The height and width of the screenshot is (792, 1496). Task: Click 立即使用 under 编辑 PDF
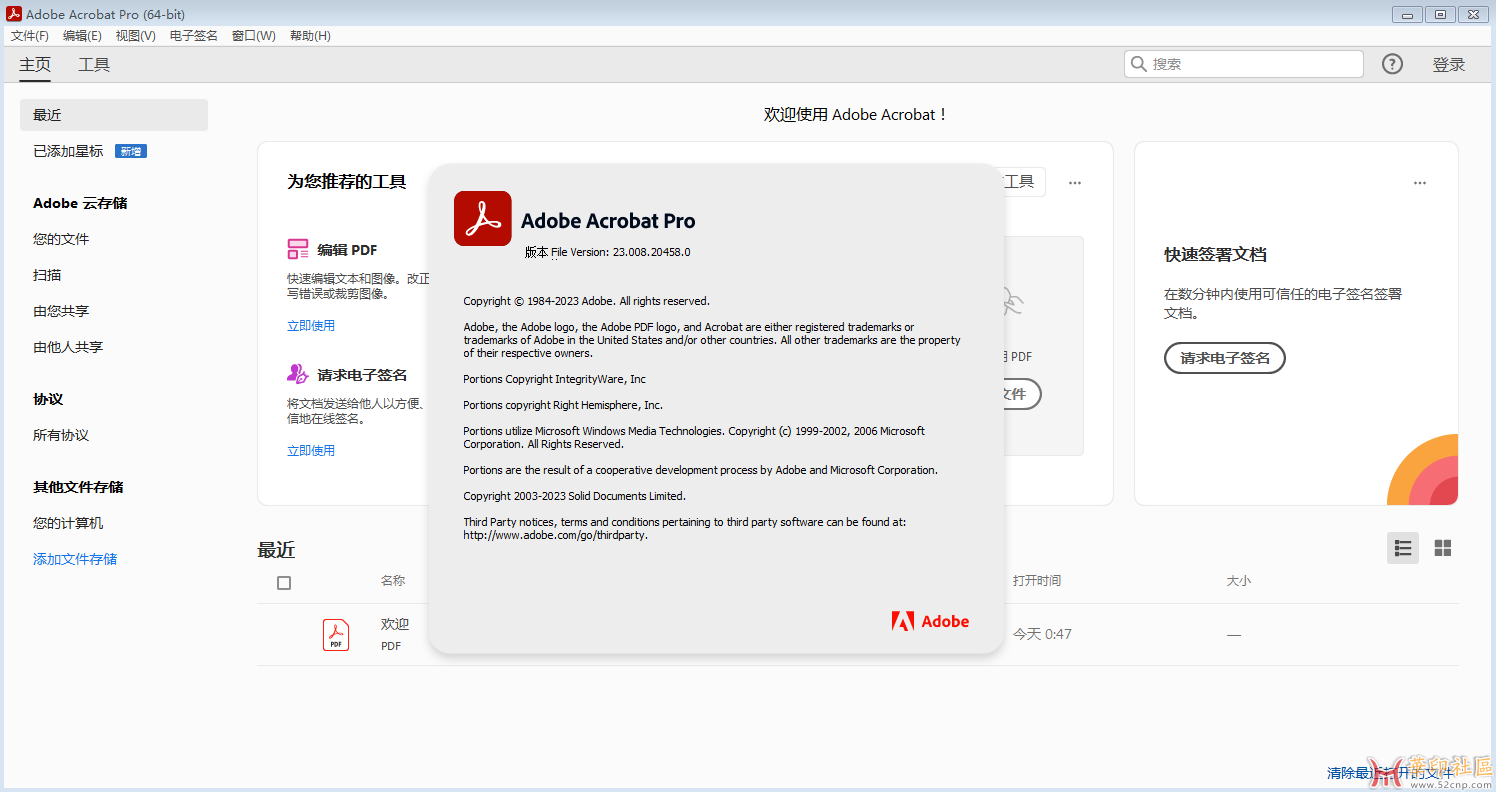click(x=311, y=326)
